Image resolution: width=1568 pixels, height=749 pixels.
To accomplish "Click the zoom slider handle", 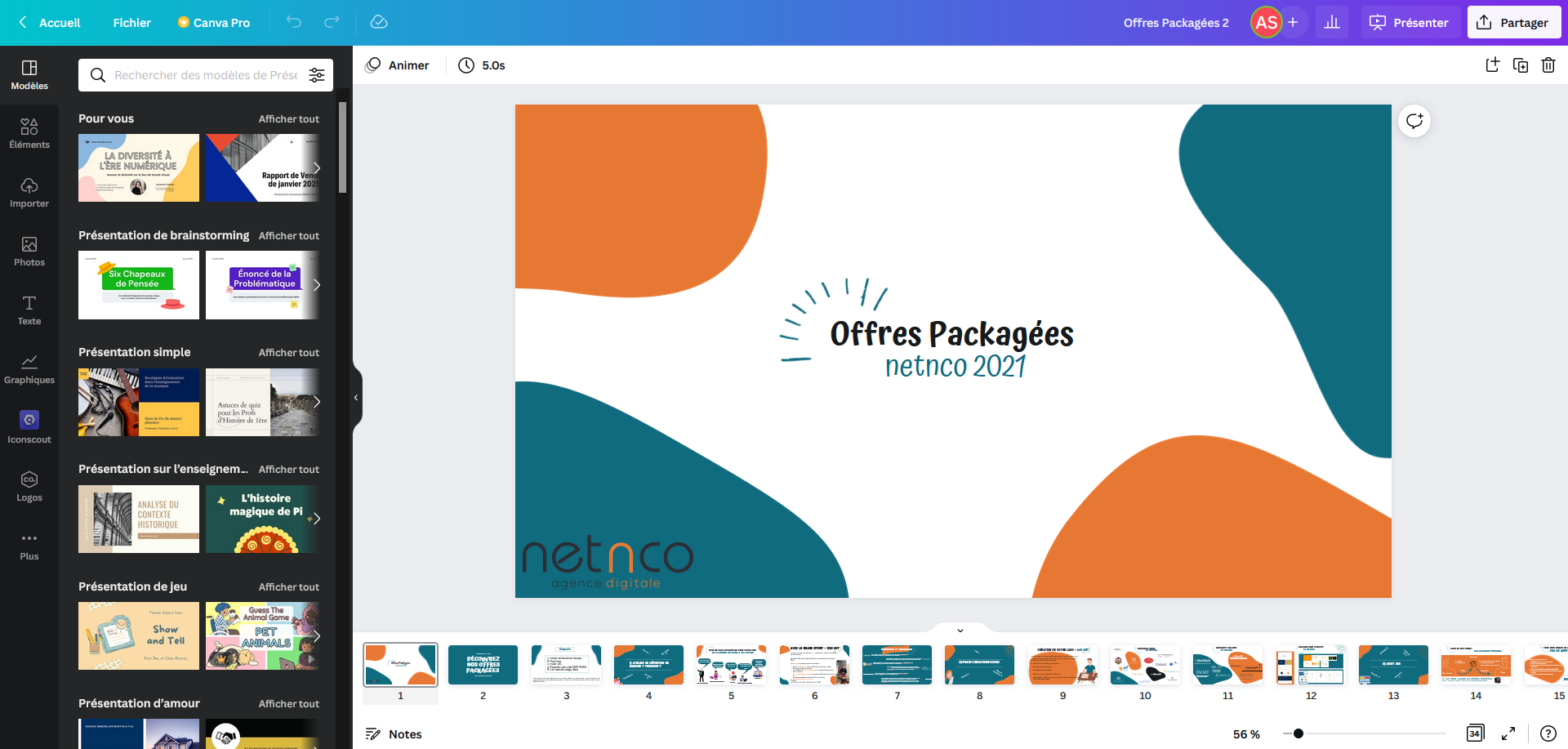I will 1298,733.
